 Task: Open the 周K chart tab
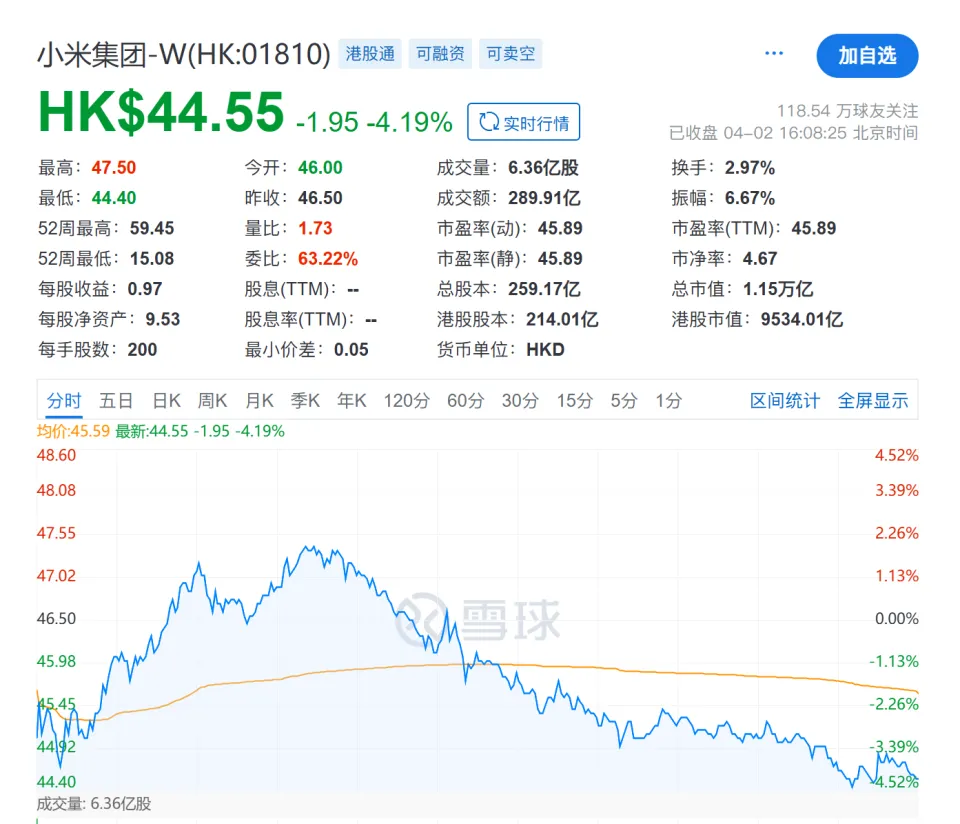(212, 401)
